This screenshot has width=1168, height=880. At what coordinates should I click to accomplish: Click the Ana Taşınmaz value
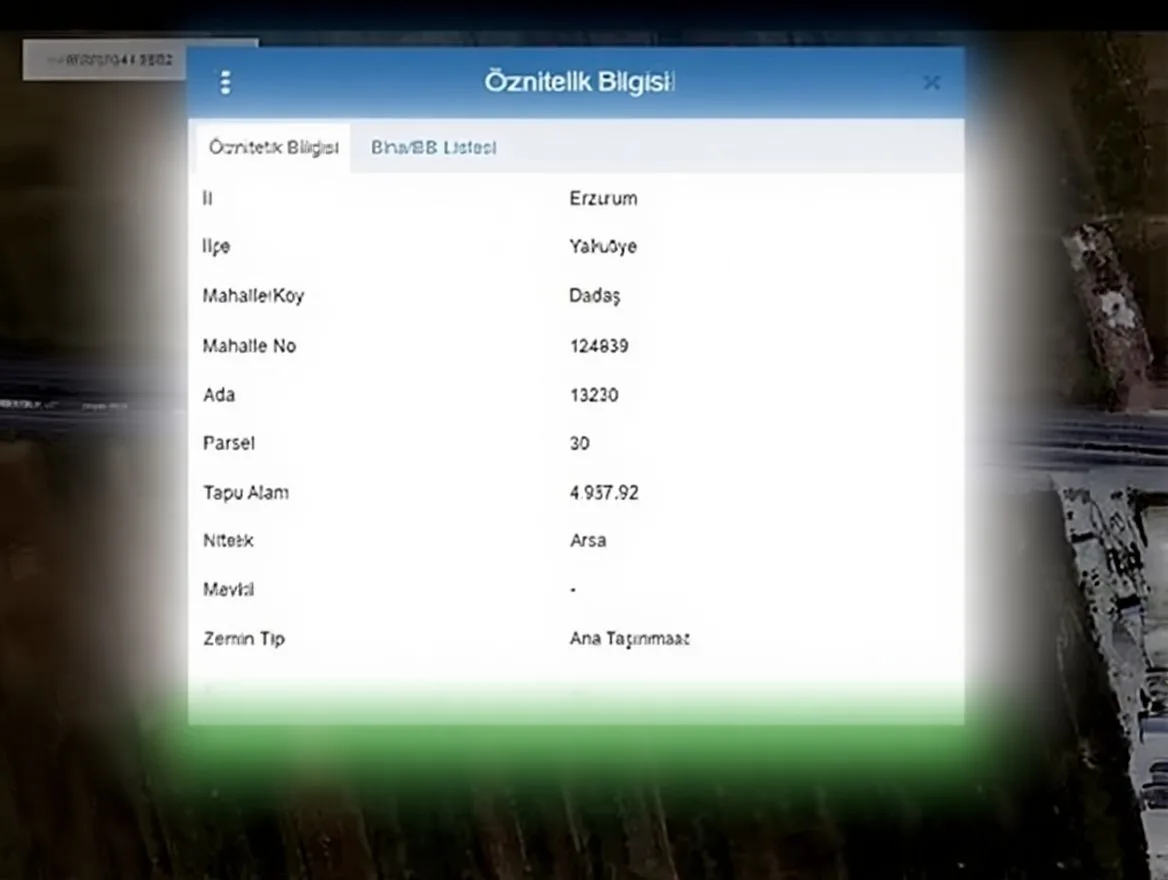tap(629, 639)
